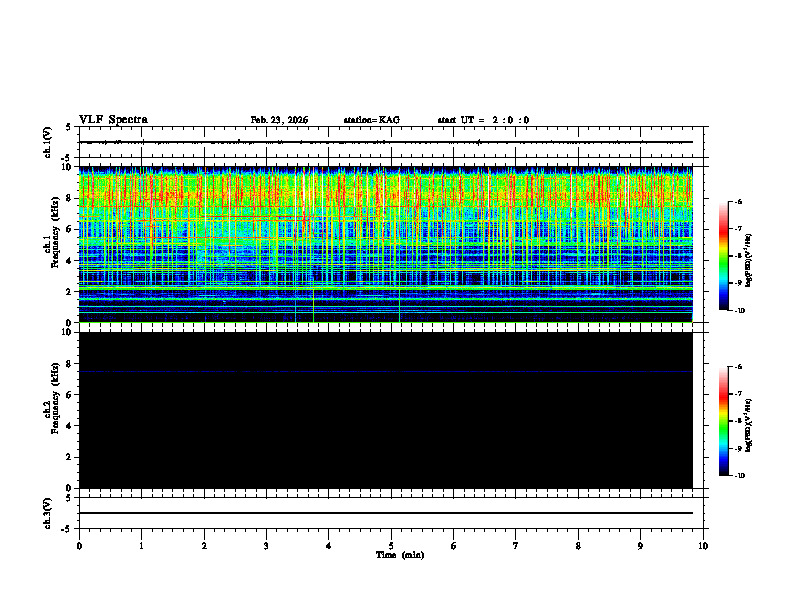
Task: Click time axis tick label "9"
Action: [640, 546]
